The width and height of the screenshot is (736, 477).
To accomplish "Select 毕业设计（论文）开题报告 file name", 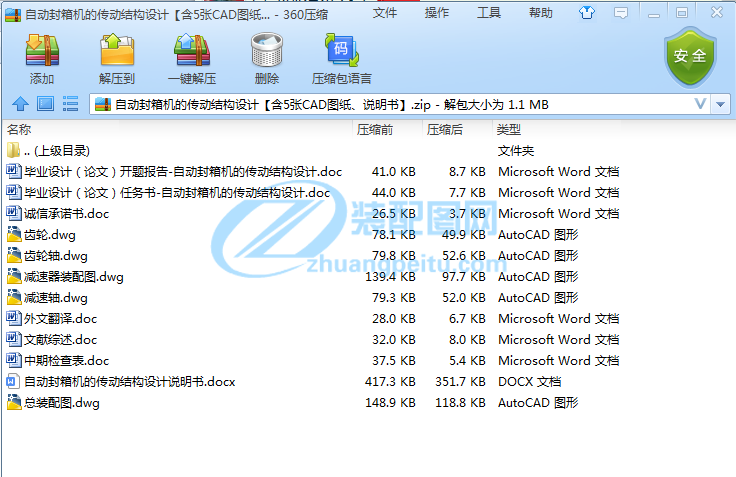I will 183,172.
